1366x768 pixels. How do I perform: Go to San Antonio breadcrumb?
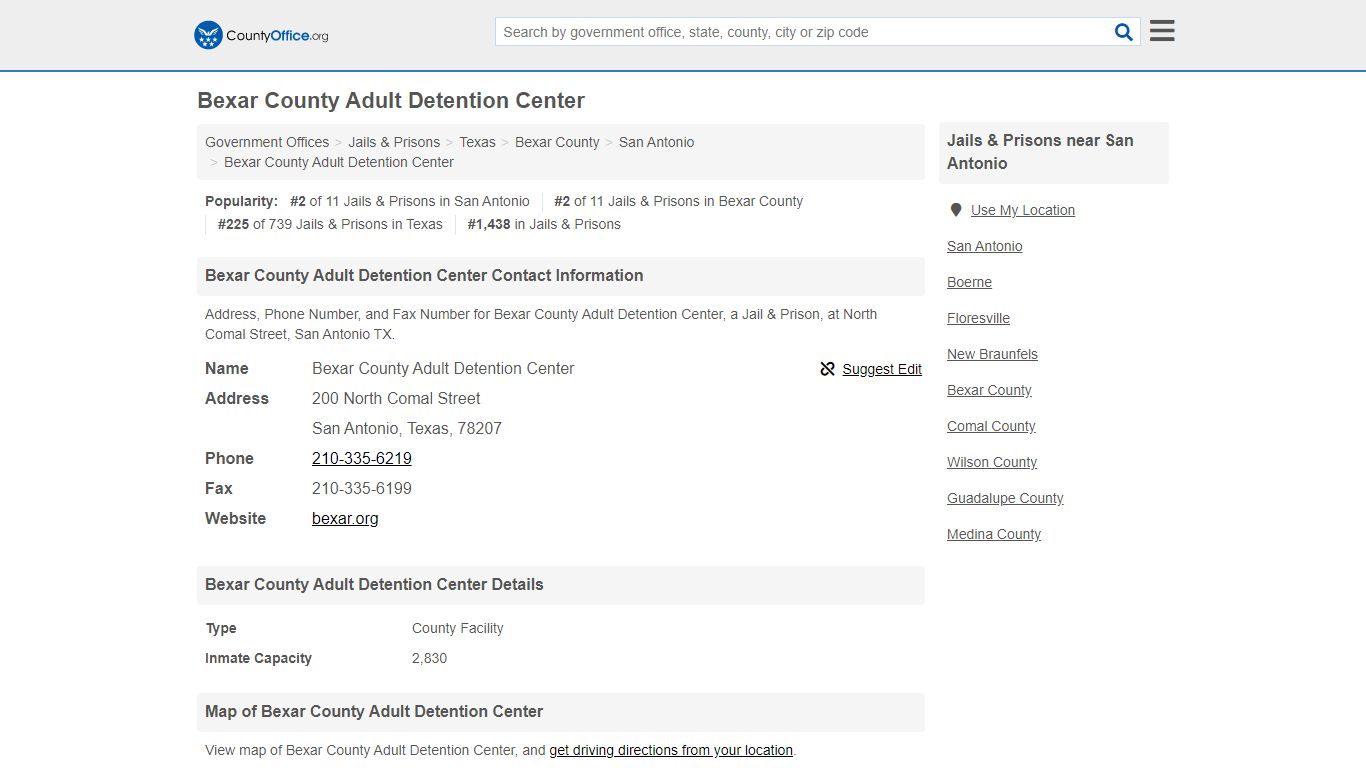[656, 142]
